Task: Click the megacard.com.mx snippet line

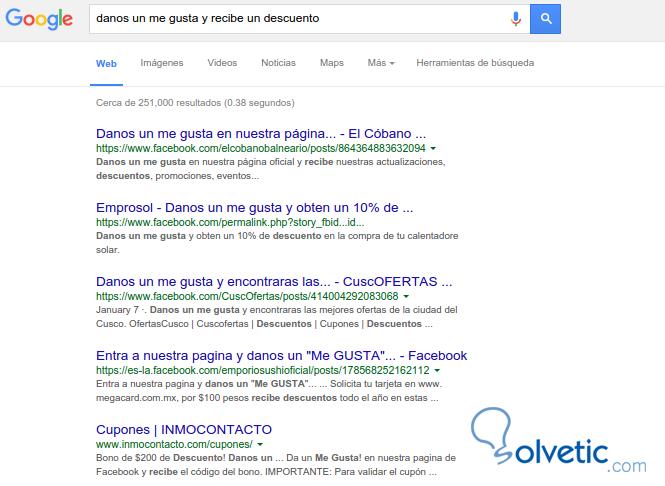Action: (x=267, y=398)
